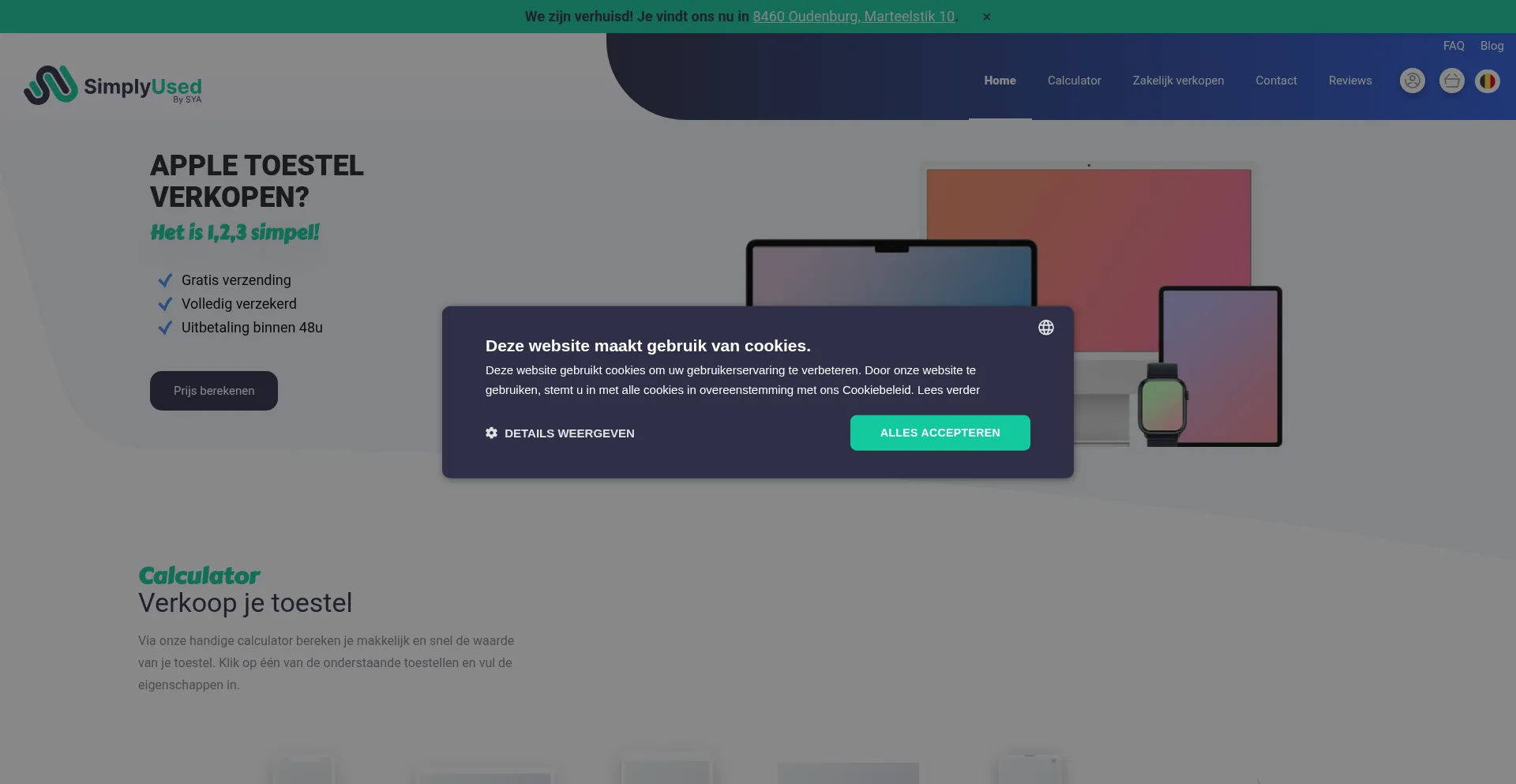
Task: Navigate to Zakelijk verkopen
Action: [1178, 81]
